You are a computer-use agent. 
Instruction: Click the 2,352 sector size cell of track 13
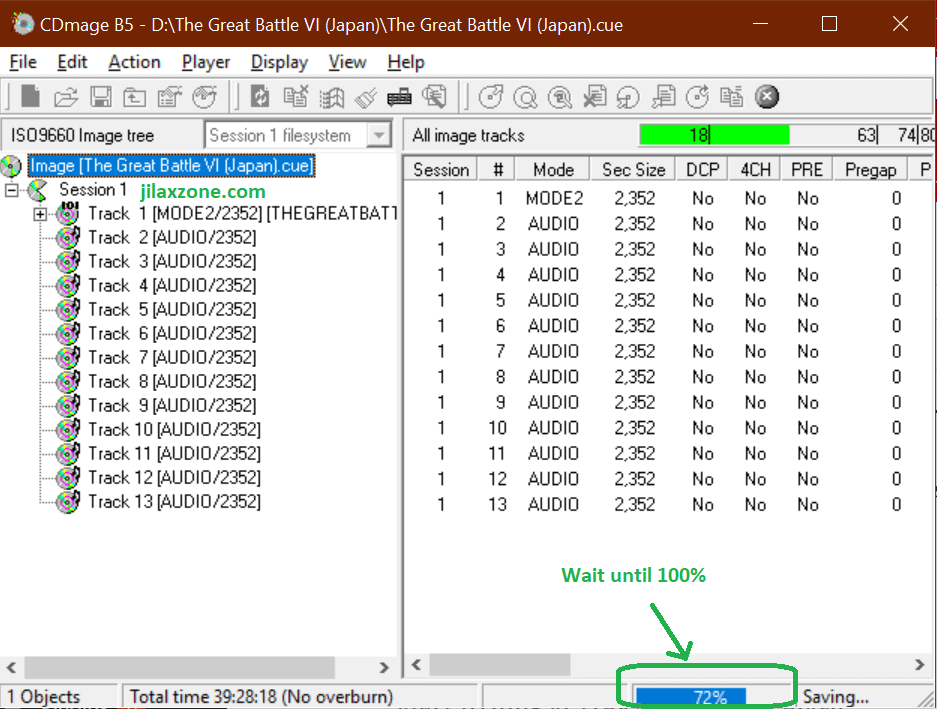pyautogui.click(x=635, y=504)
